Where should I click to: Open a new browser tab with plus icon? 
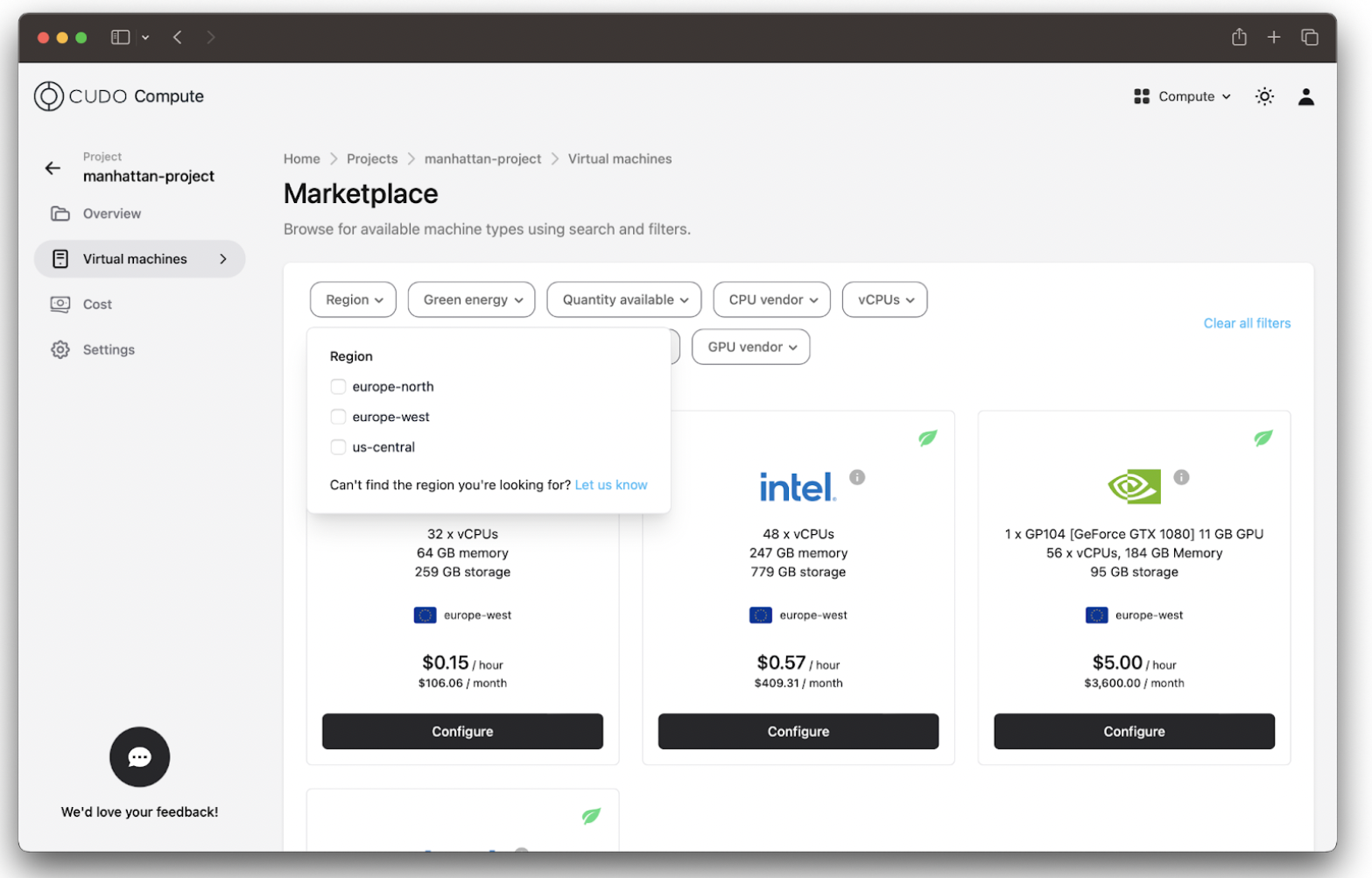tap(1274, 37)
